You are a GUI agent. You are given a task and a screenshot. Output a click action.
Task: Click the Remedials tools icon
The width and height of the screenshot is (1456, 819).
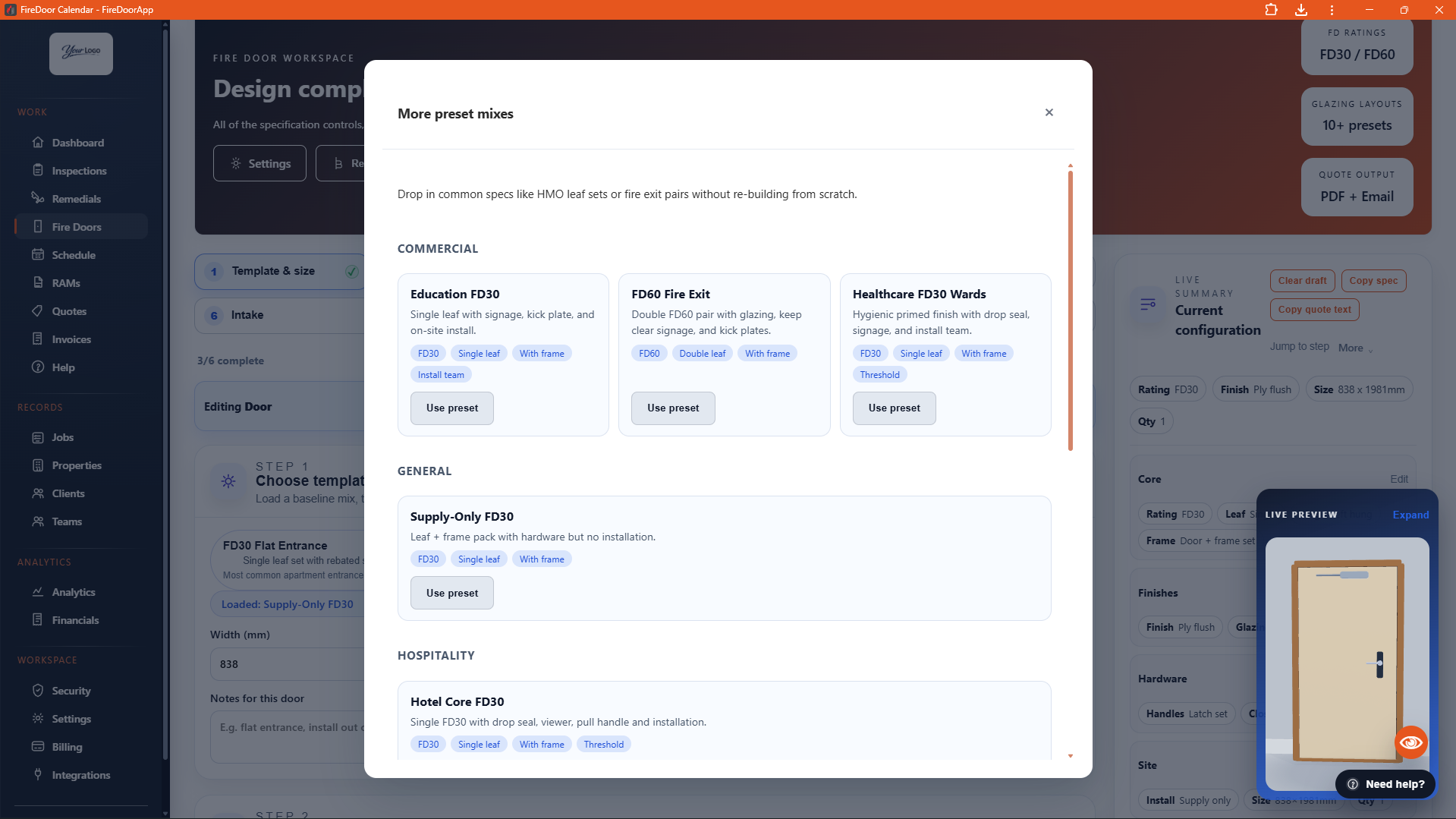tap(38, 198)
